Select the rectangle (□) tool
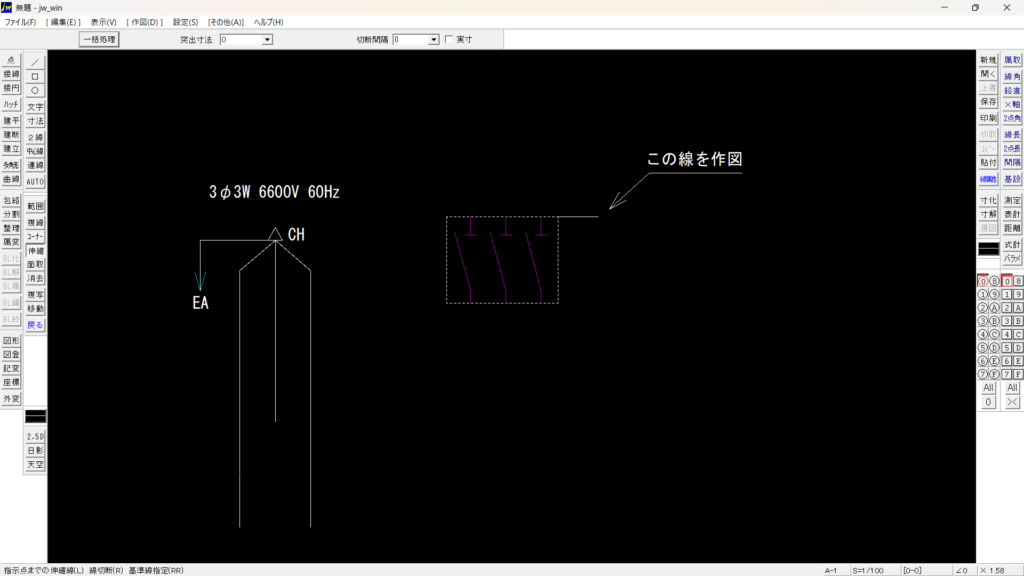 35,76
